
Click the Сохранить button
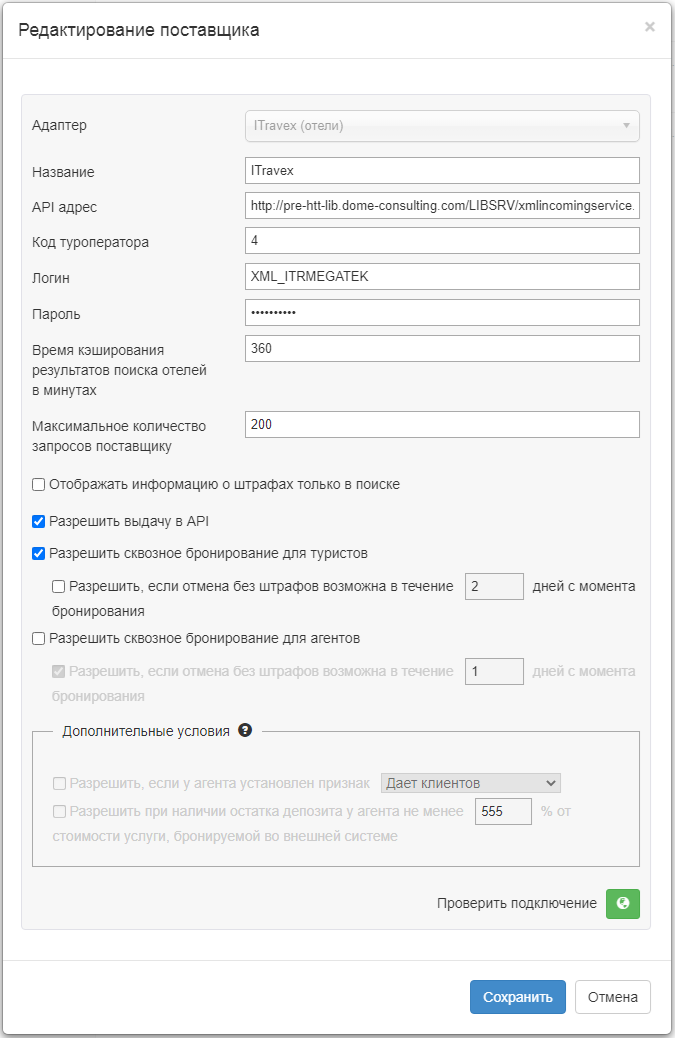coord(518,997)
